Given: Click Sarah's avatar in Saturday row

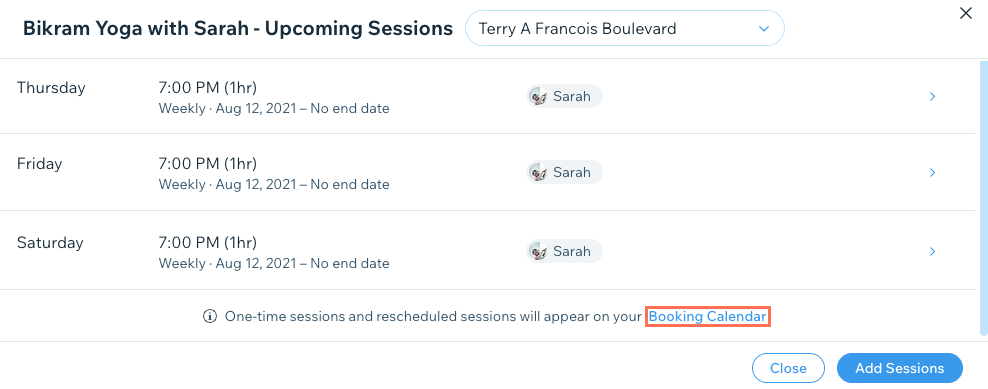Looking at the screenshot, I should coord(537,252).
